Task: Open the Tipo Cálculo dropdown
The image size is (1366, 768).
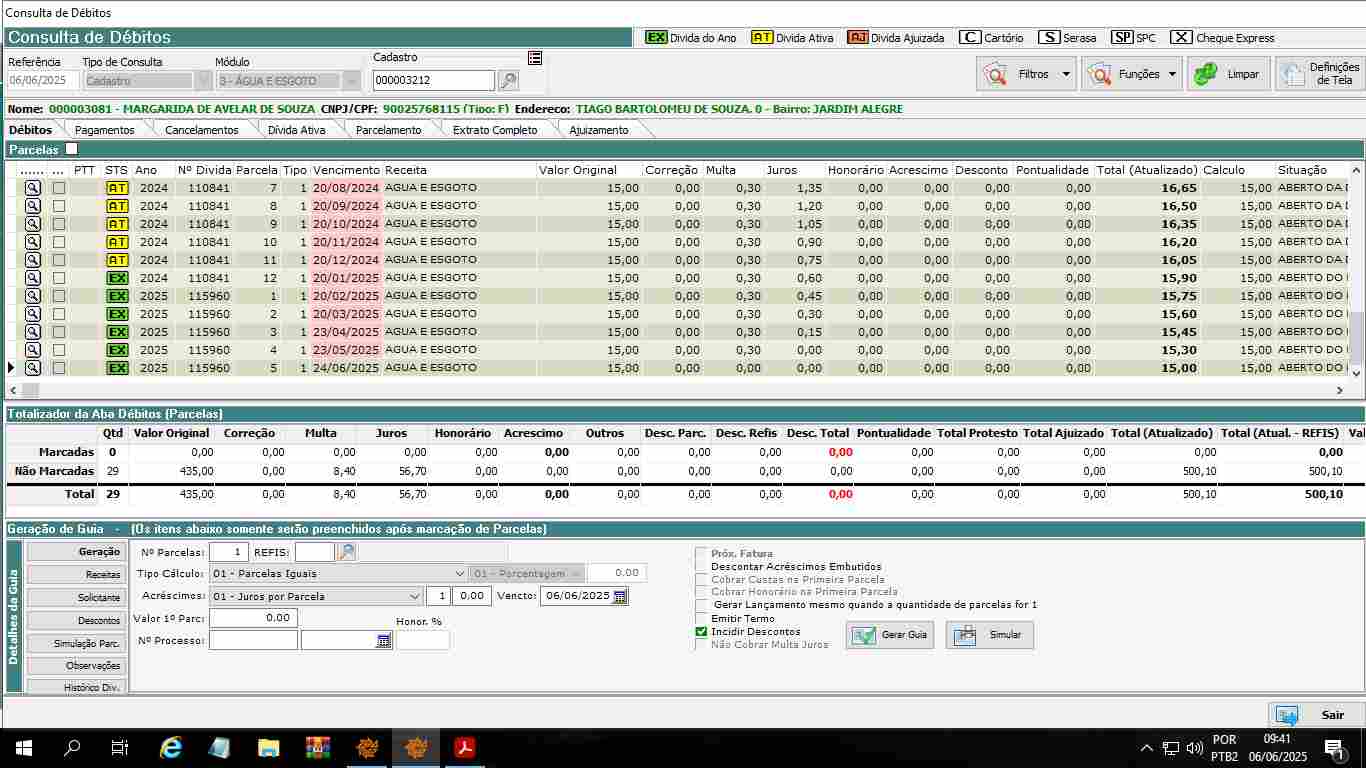Action: coord(459,574)
